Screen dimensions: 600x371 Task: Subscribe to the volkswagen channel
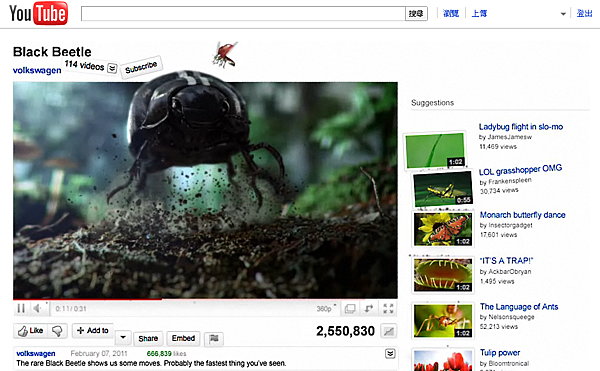141,67
